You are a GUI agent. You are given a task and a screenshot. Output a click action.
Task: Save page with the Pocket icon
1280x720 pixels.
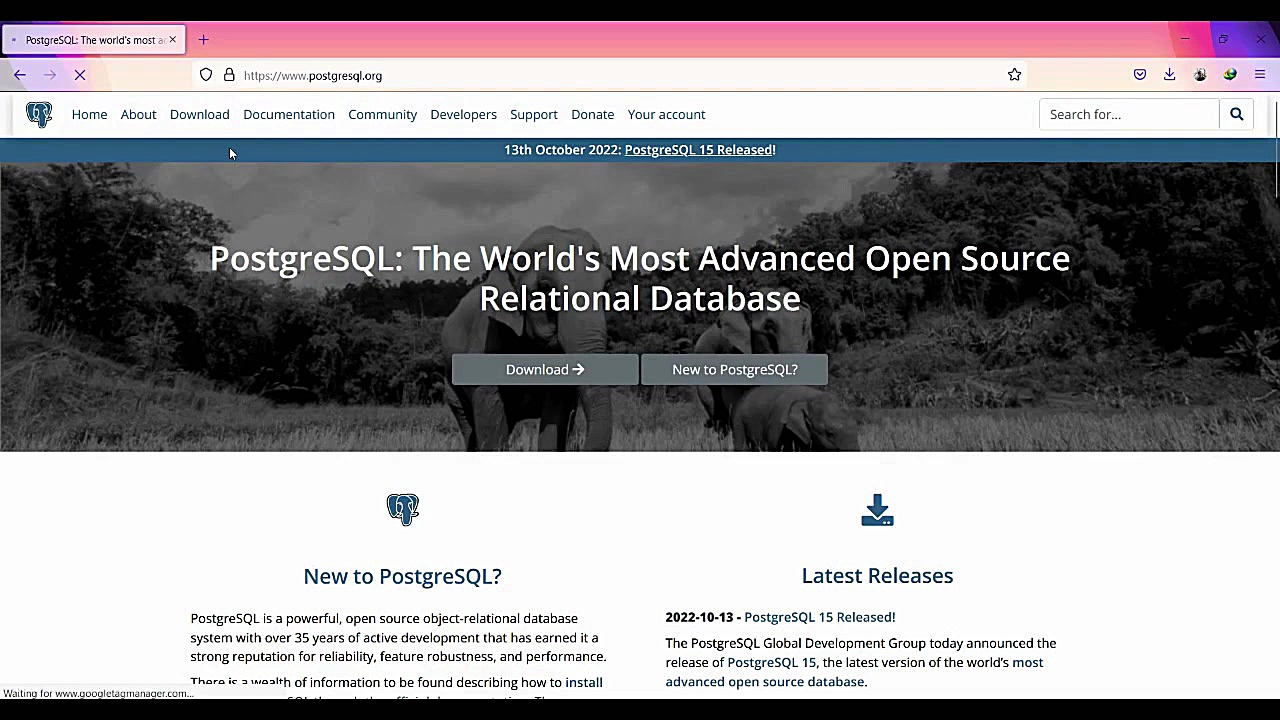pyautogui.click(x=1139, y=74)
